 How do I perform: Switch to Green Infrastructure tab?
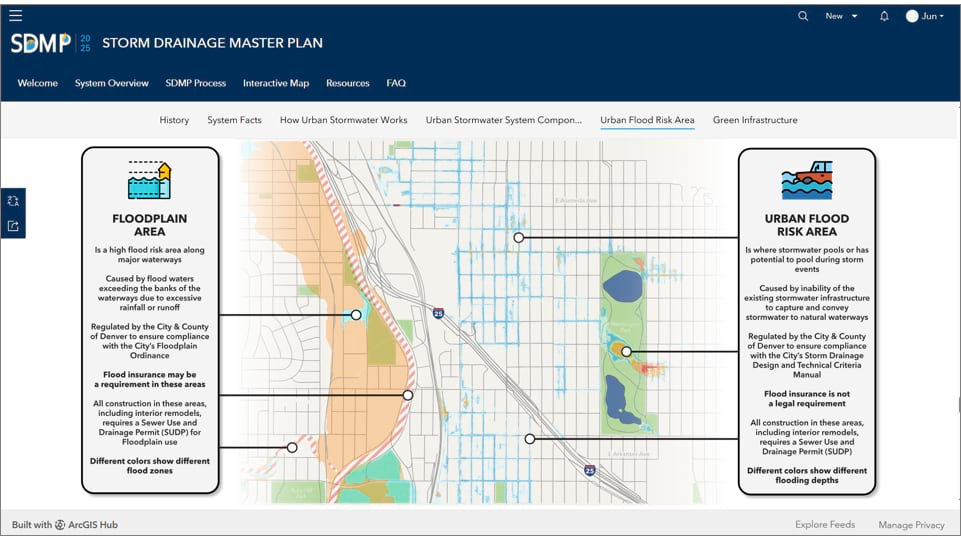point(755,120)
